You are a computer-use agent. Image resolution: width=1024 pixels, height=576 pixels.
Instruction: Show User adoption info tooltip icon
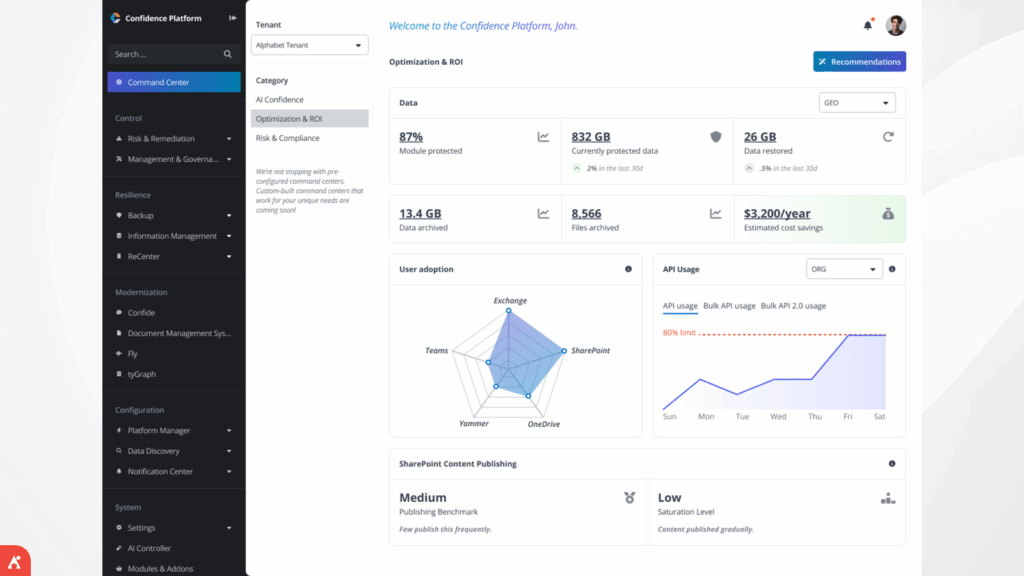pyautogui.click(x=628, y=269)
